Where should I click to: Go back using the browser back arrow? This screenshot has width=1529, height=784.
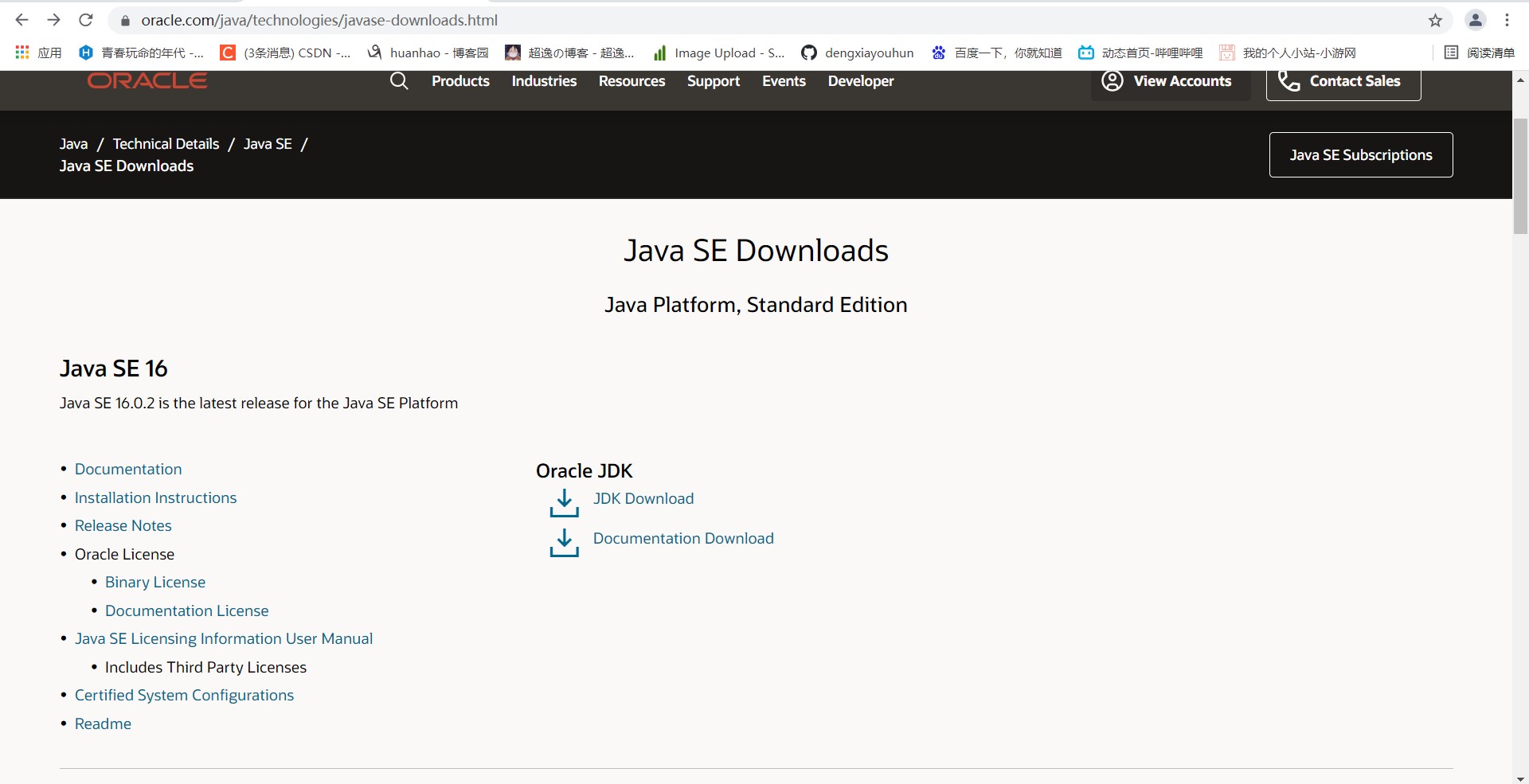[x=22, y=21]
